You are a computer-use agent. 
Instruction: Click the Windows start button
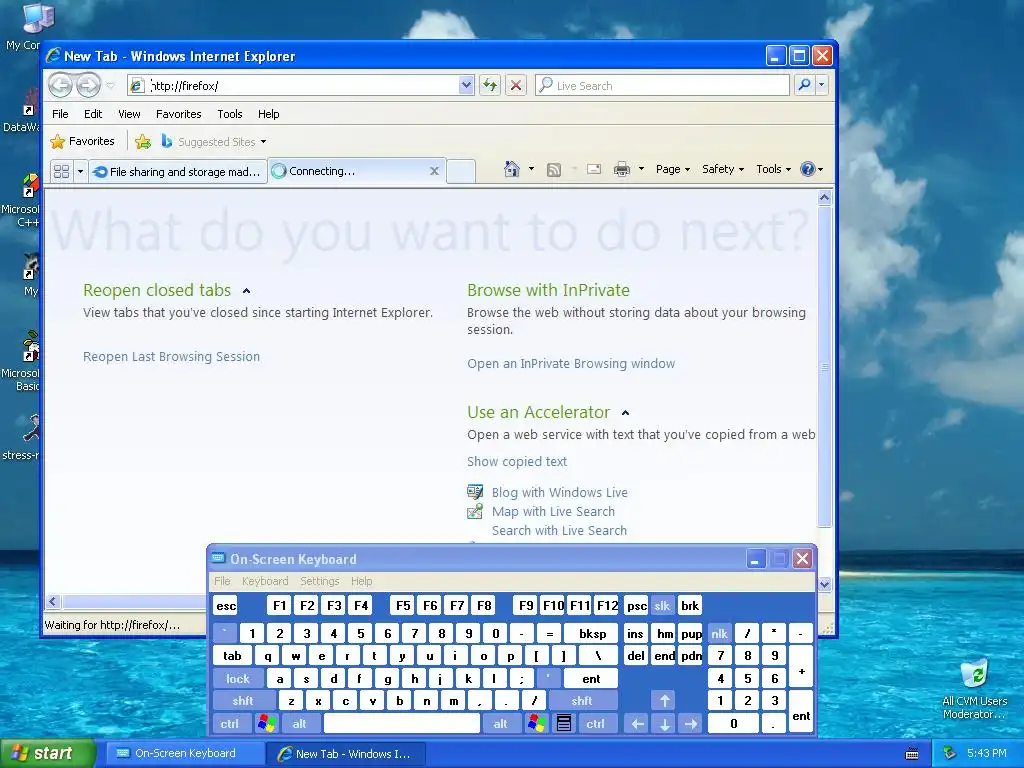click(x=48, y=754)
